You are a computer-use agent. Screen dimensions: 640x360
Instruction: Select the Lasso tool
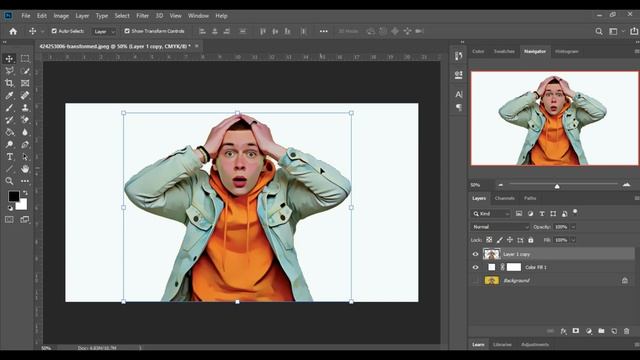coord(9,71)
